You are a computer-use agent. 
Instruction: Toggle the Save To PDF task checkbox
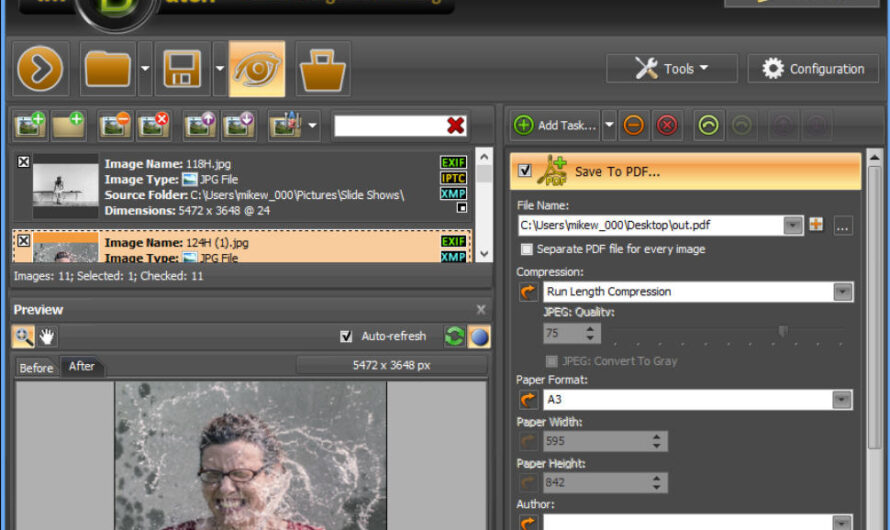click(525, 171)
